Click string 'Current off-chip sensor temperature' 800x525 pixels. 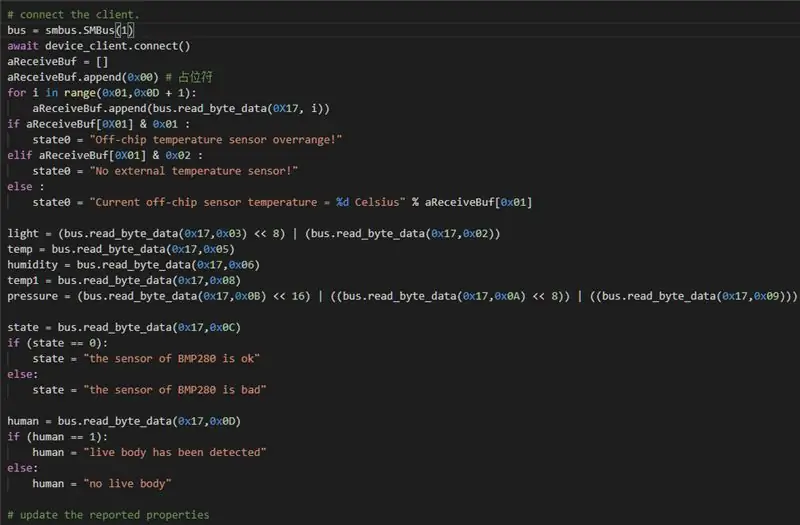(206, 202)
